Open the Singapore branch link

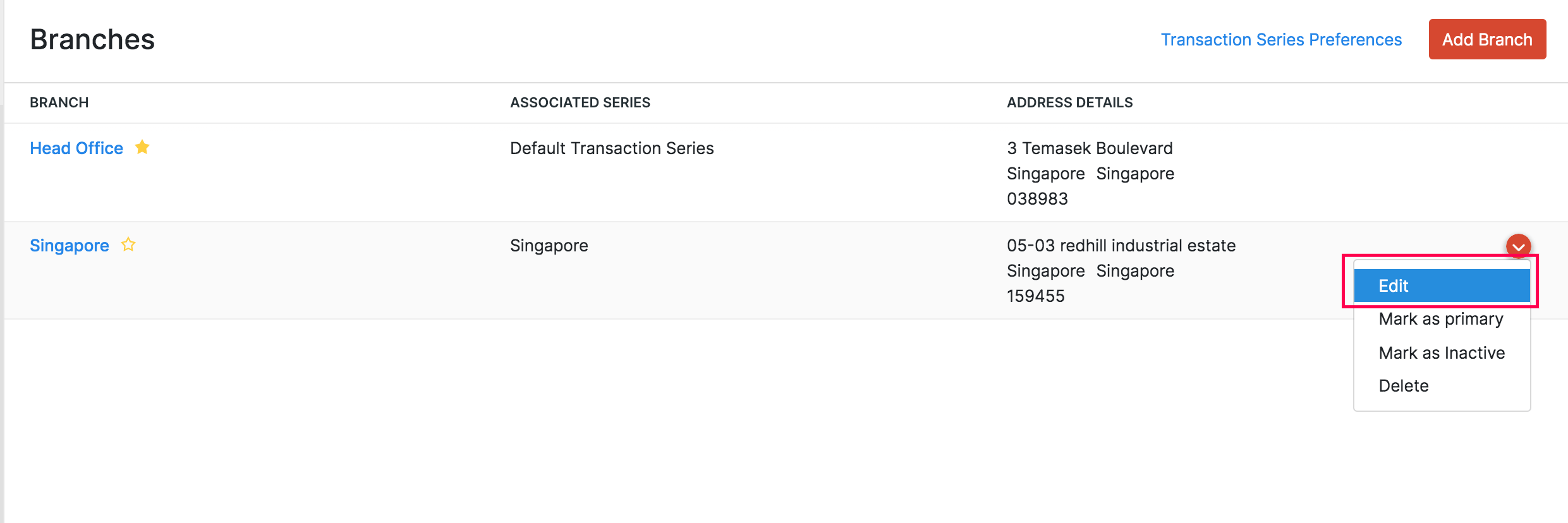70,245
